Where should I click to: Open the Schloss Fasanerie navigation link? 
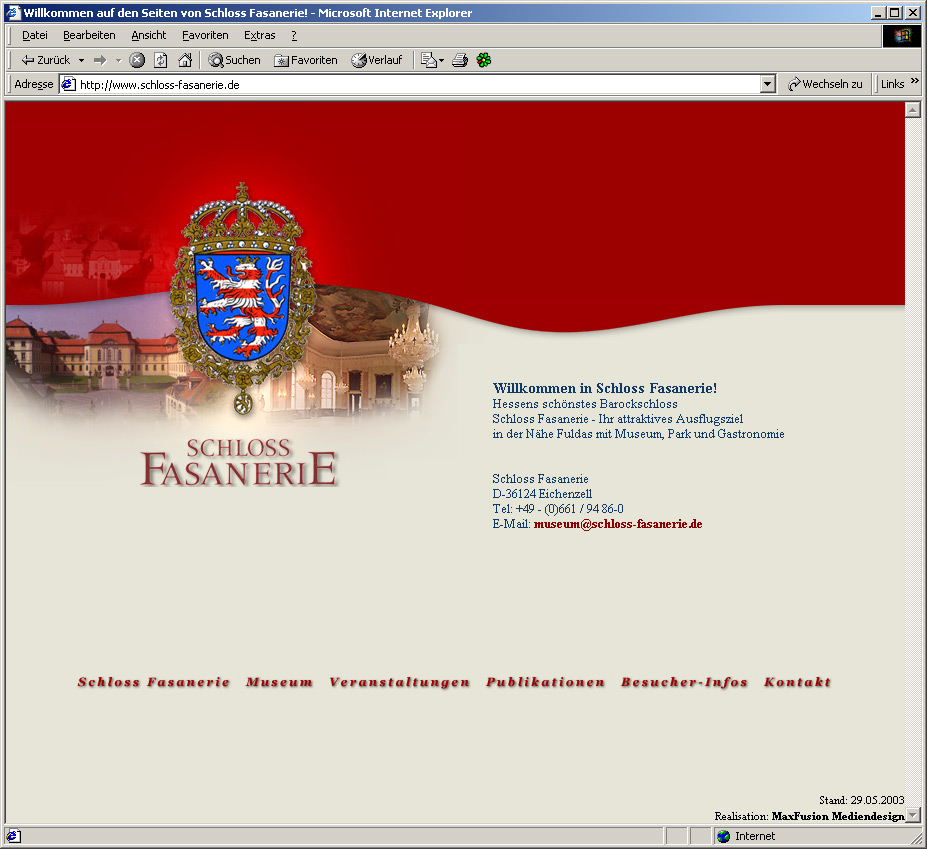point(154,682)
